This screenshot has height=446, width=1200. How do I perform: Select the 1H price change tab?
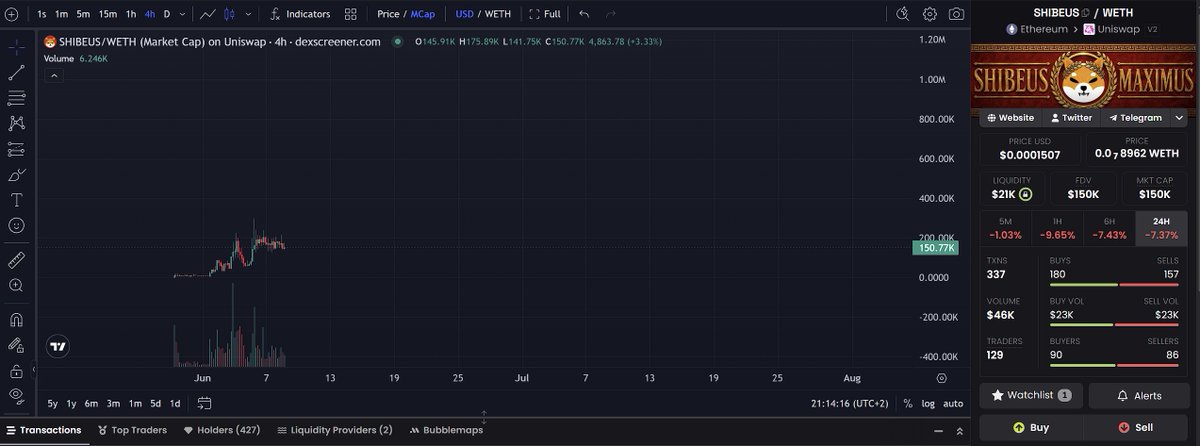(x=1057, y=228)
